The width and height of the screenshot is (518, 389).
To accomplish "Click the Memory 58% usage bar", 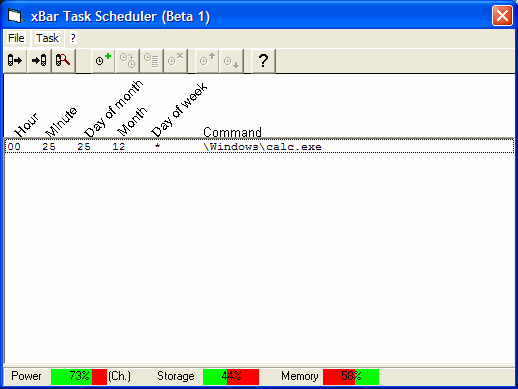I will click(351, 376).
